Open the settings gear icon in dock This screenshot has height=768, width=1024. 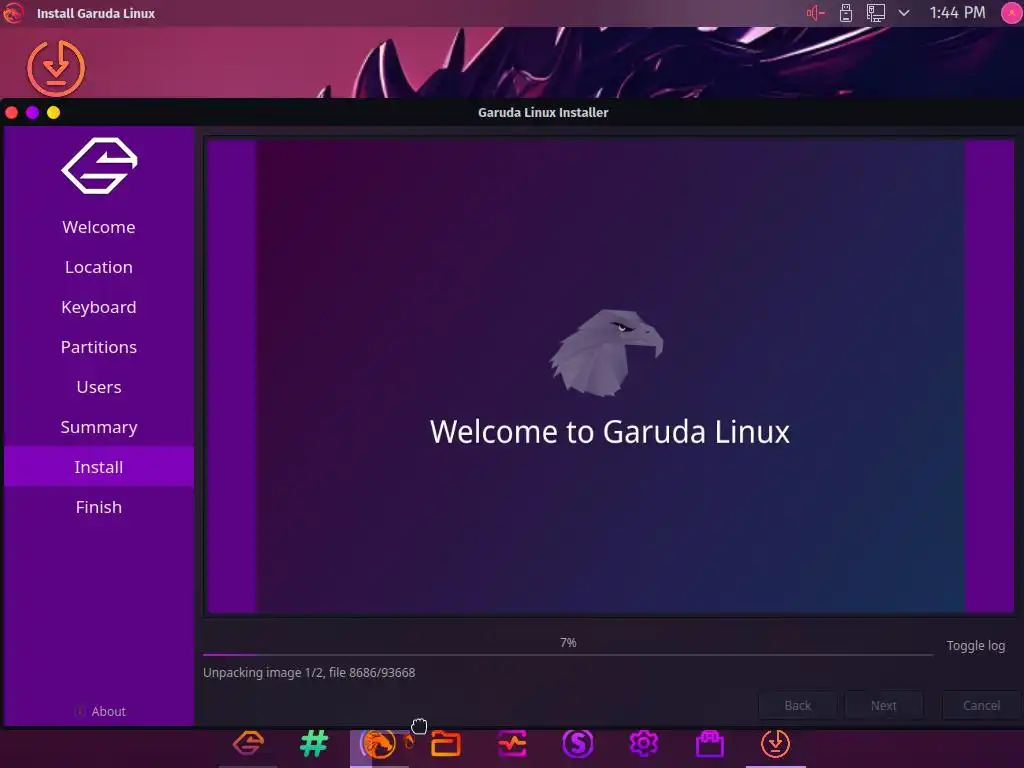click(x=644, y=743)
